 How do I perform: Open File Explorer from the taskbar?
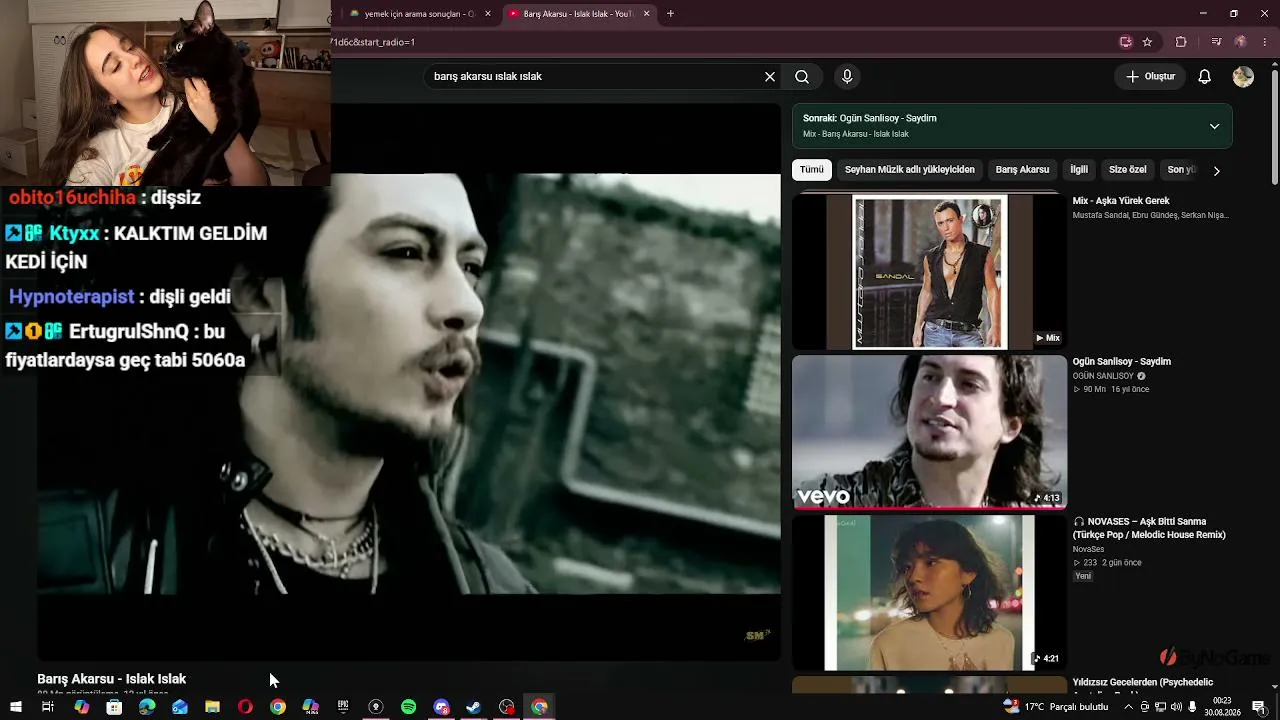tap(212, 707)
